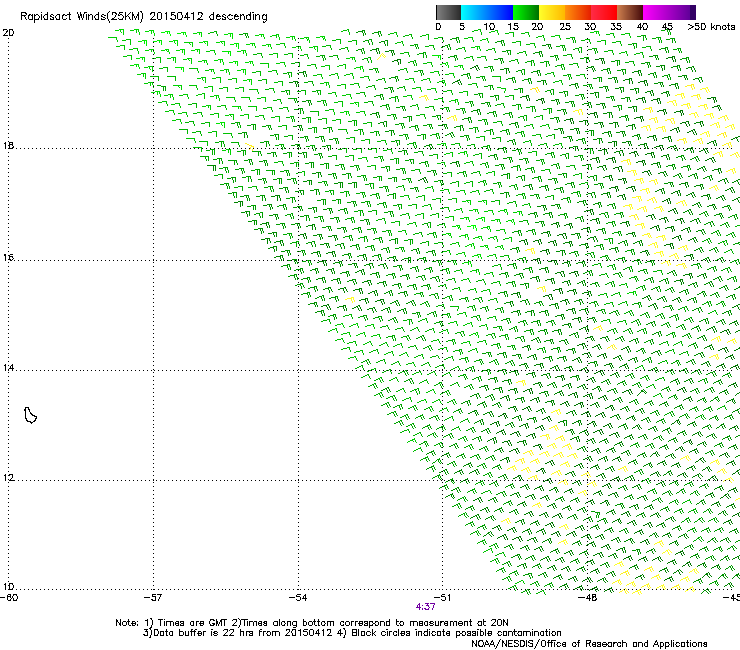The width and height of the screenshot is (740, 650).
Task: Click the '35' legend scale label
Action: click(x=616, y=26)
